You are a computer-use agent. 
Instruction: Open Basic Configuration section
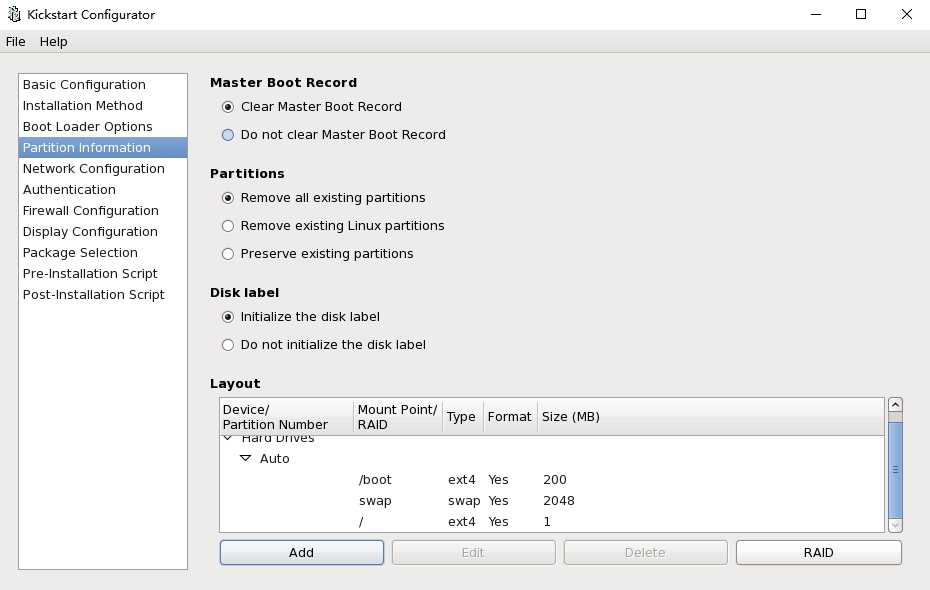pos(84,85)
